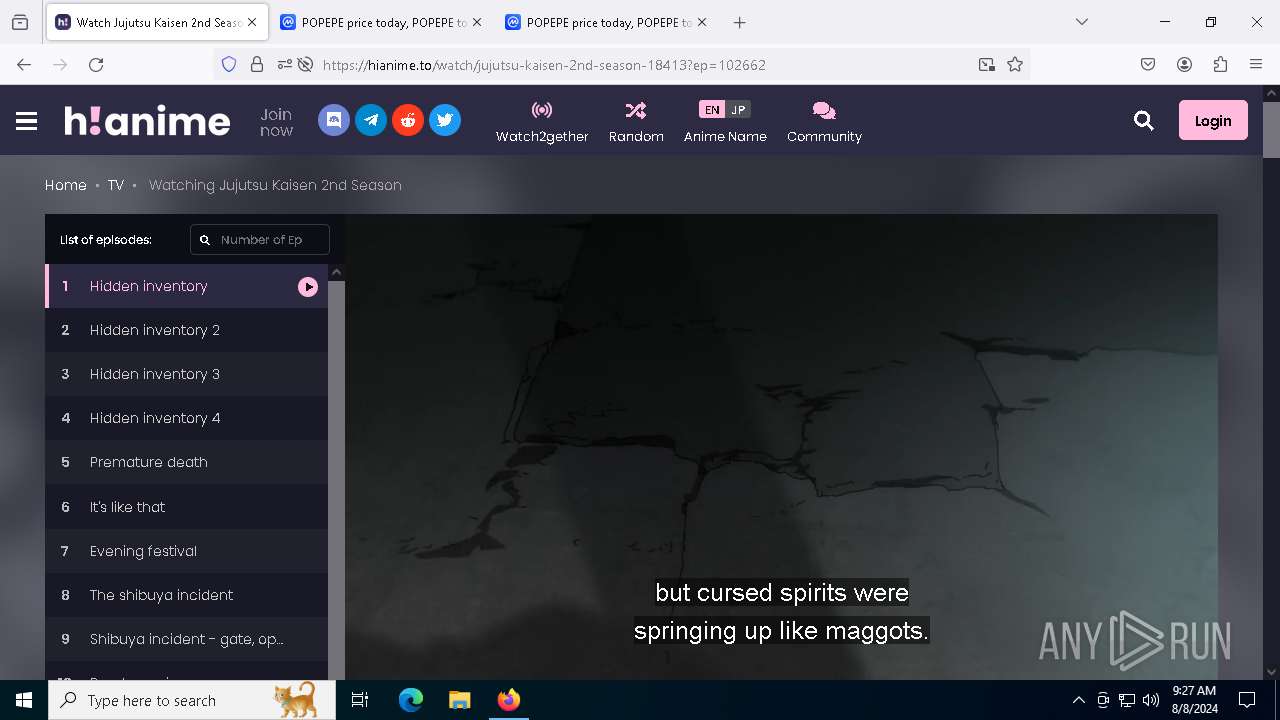Open Firefox account icon
Viewport: 1280px width, 720px height.
tap(1184, 64)
